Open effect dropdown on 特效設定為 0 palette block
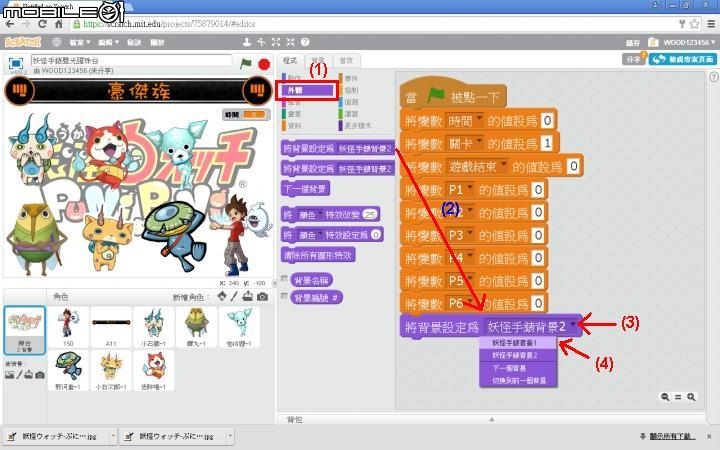 coord(320,235)
